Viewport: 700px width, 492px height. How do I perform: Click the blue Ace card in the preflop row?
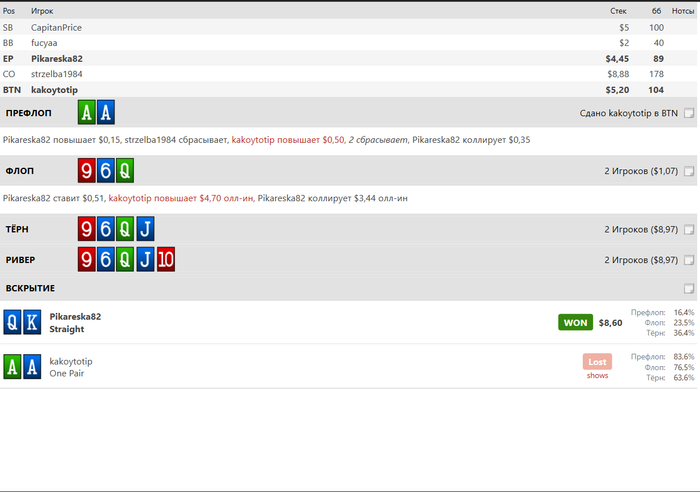(106, 112)
